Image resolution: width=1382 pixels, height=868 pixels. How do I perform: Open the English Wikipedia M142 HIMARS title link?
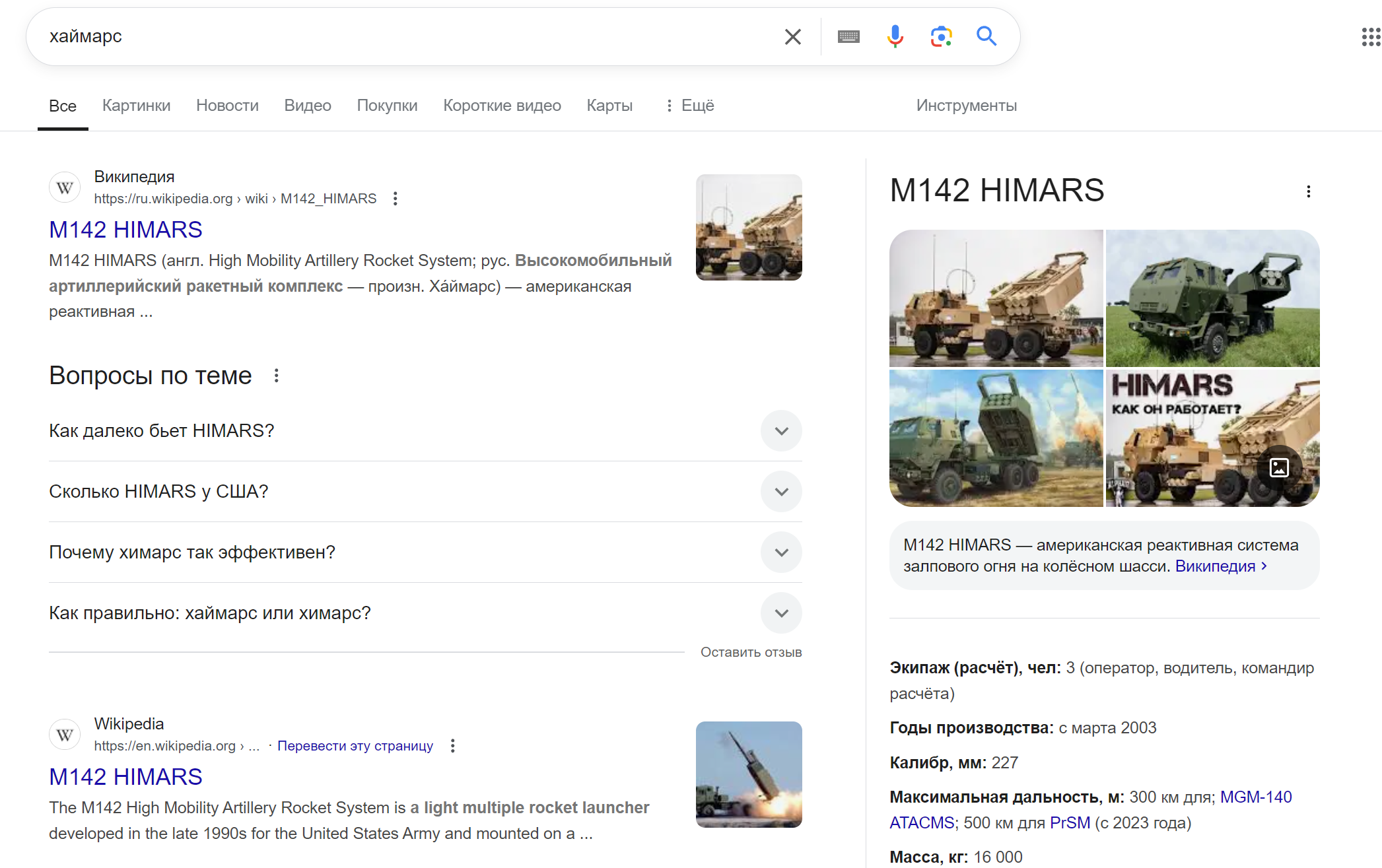coord(125,777)
